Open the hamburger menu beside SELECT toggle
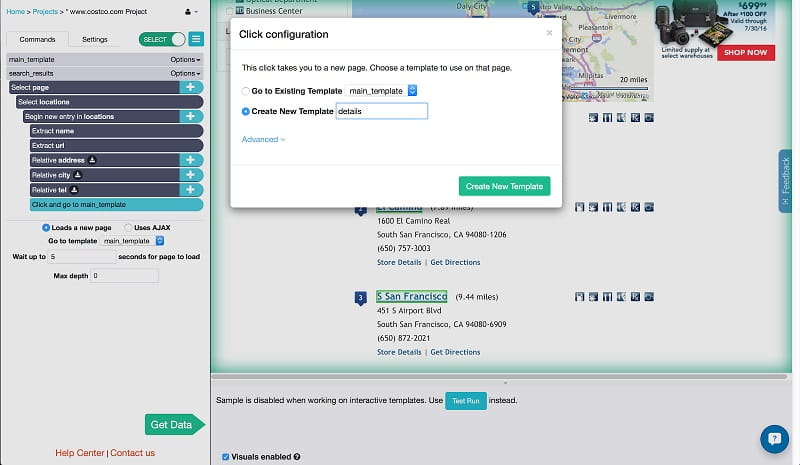 pyautogui.click(x=196, y=39)
